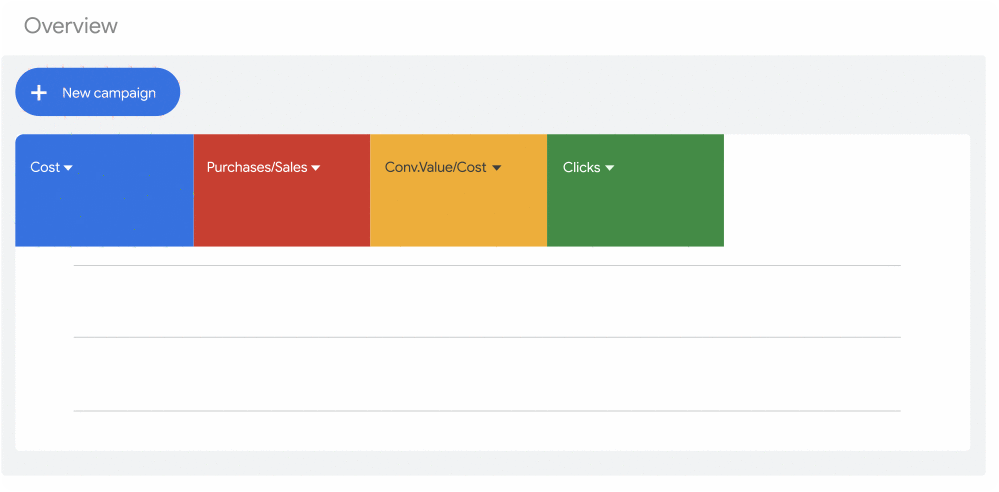Expand the Purchases/Sales dropdown arrow
The image size is (999, 492).
point(316,168)
